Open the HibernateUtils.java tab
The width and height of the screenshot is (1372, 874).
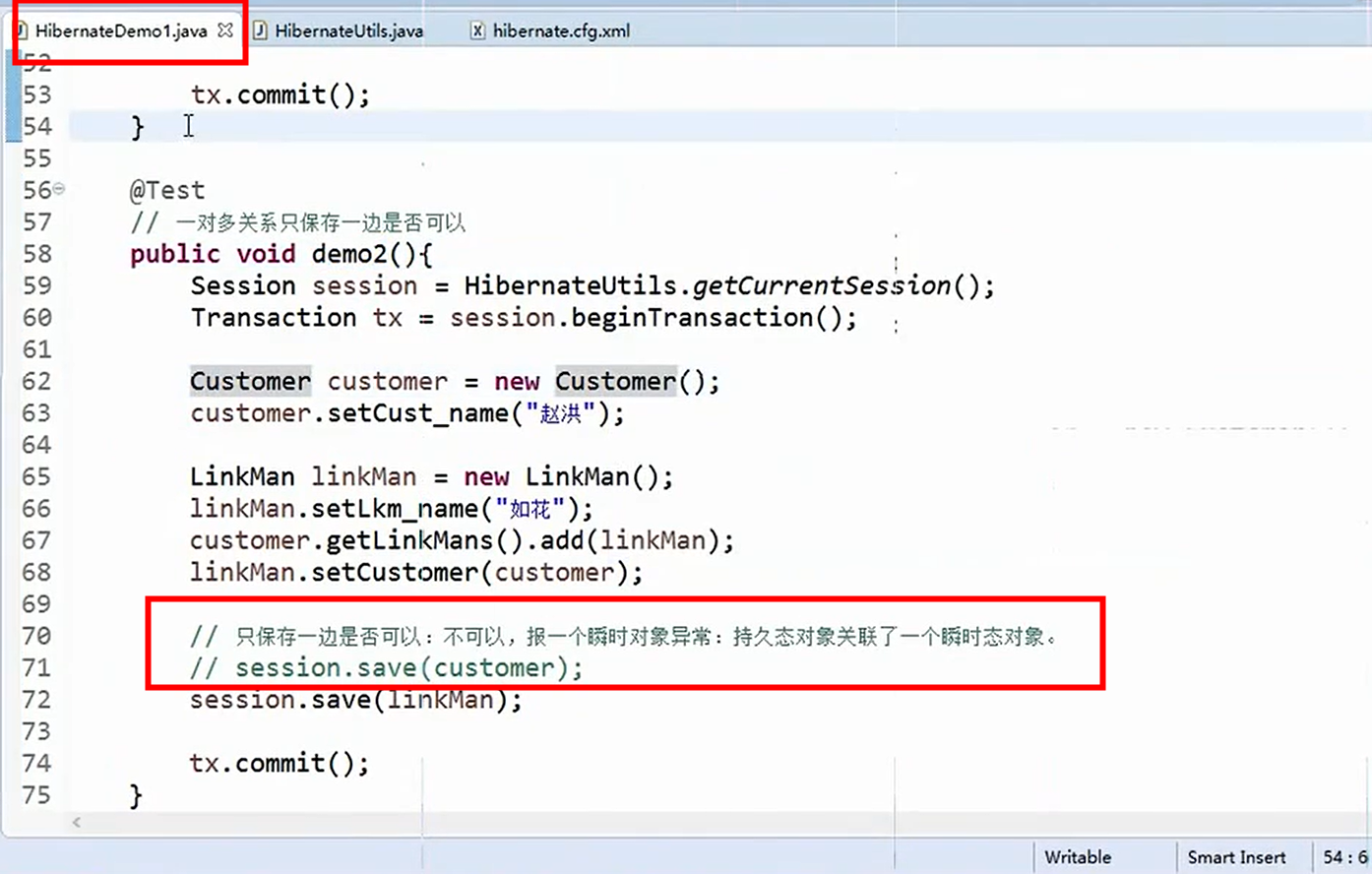tap(348, 31)
